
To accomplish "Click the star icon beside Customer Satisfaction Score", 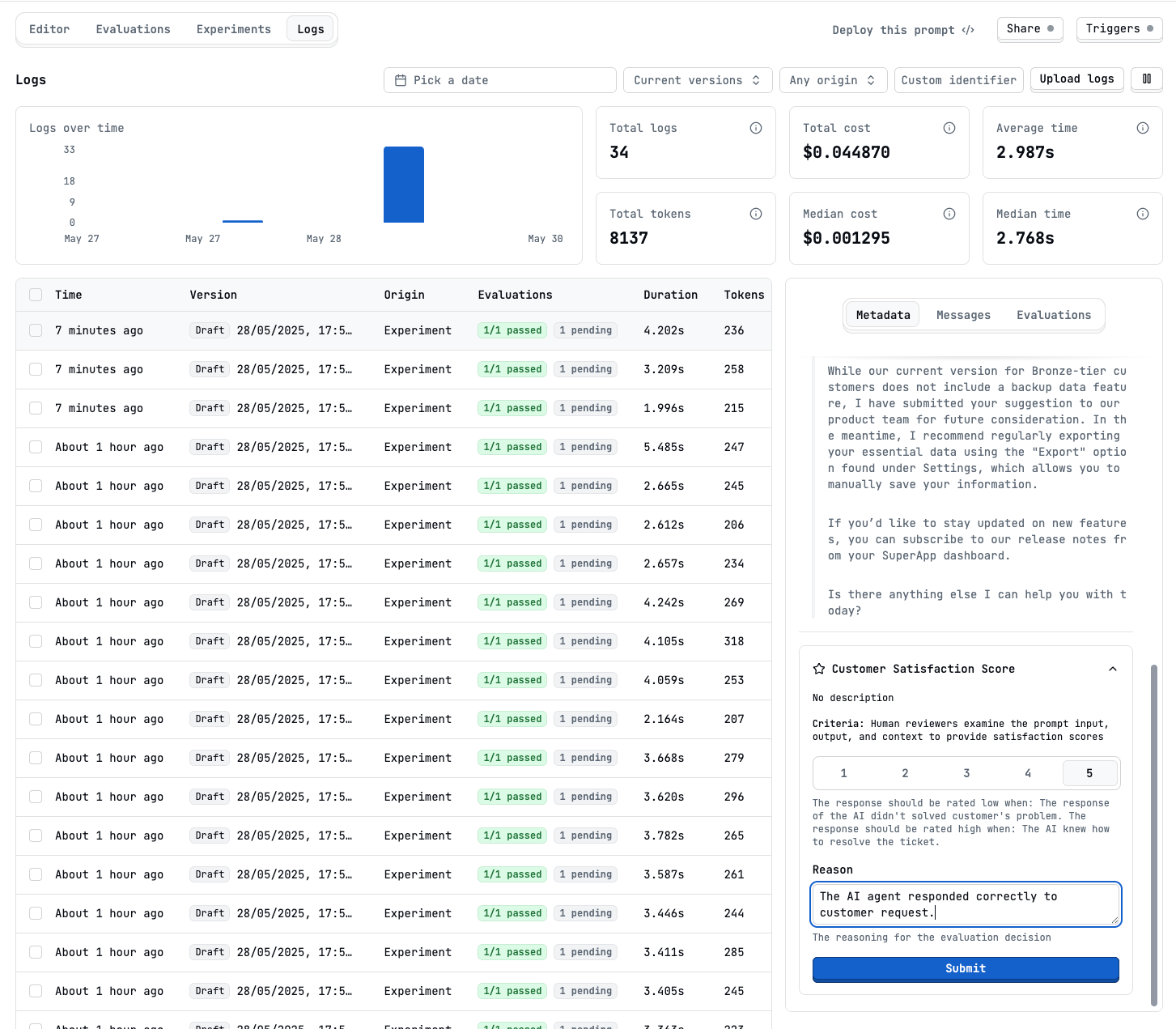I will 818,669.
